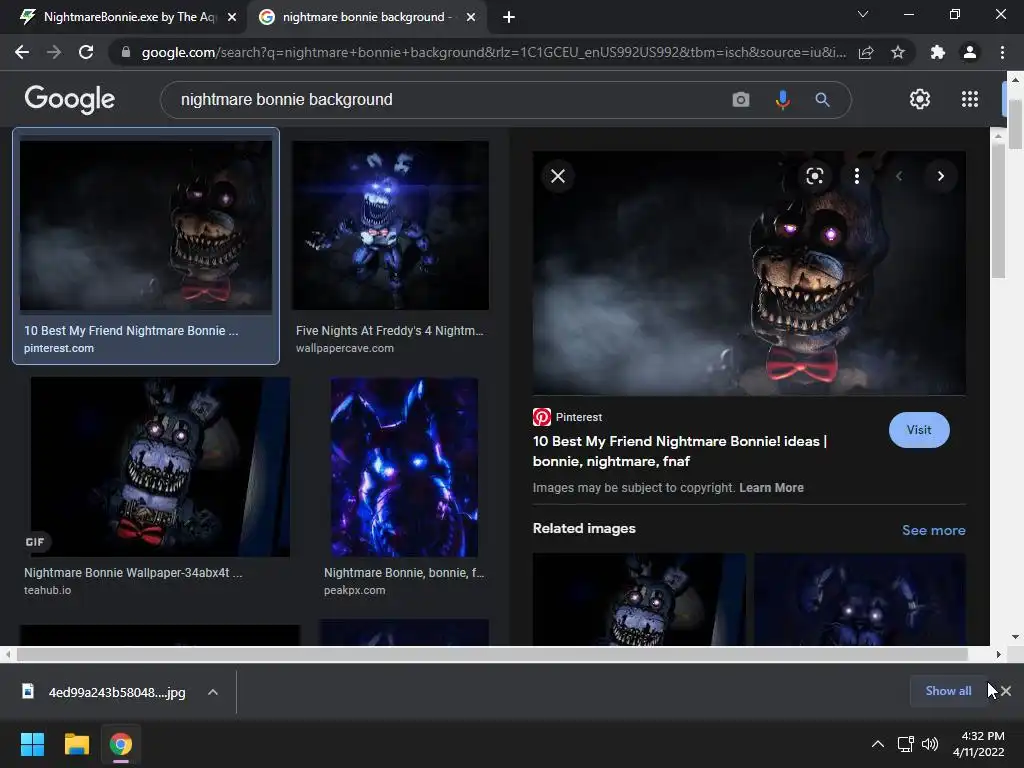The image size is (1024, 768).
Task: Open Chrome three-dot menu
Action: 1002,52
